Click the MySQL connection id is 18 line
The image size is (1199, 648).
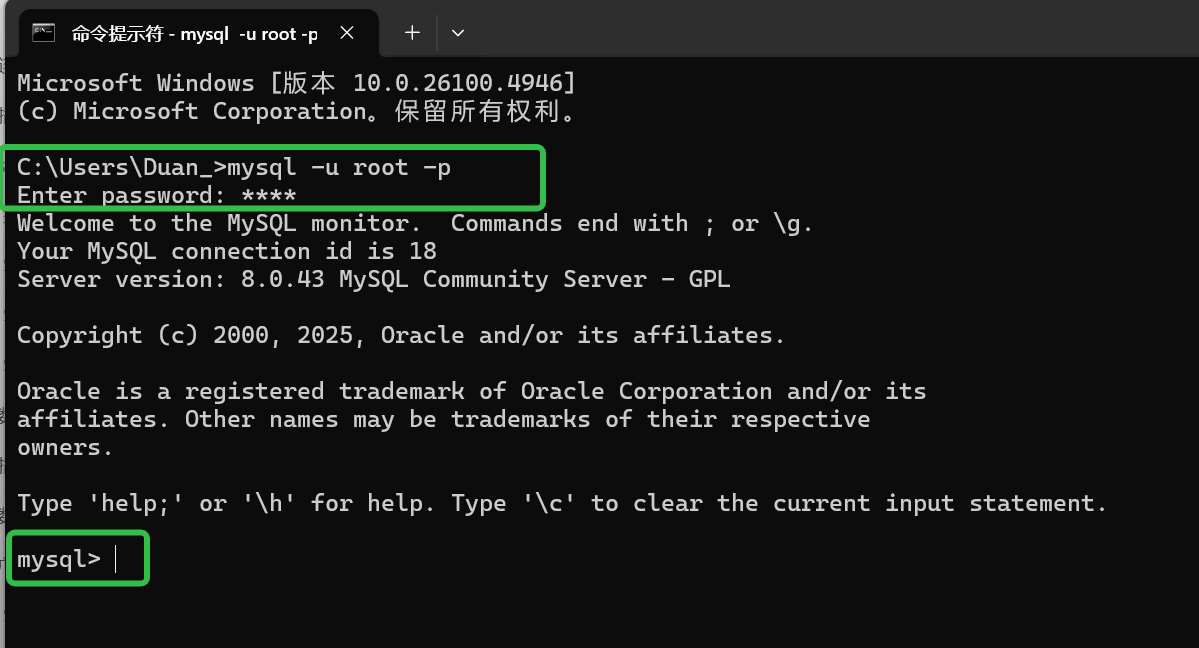(227, 251)
